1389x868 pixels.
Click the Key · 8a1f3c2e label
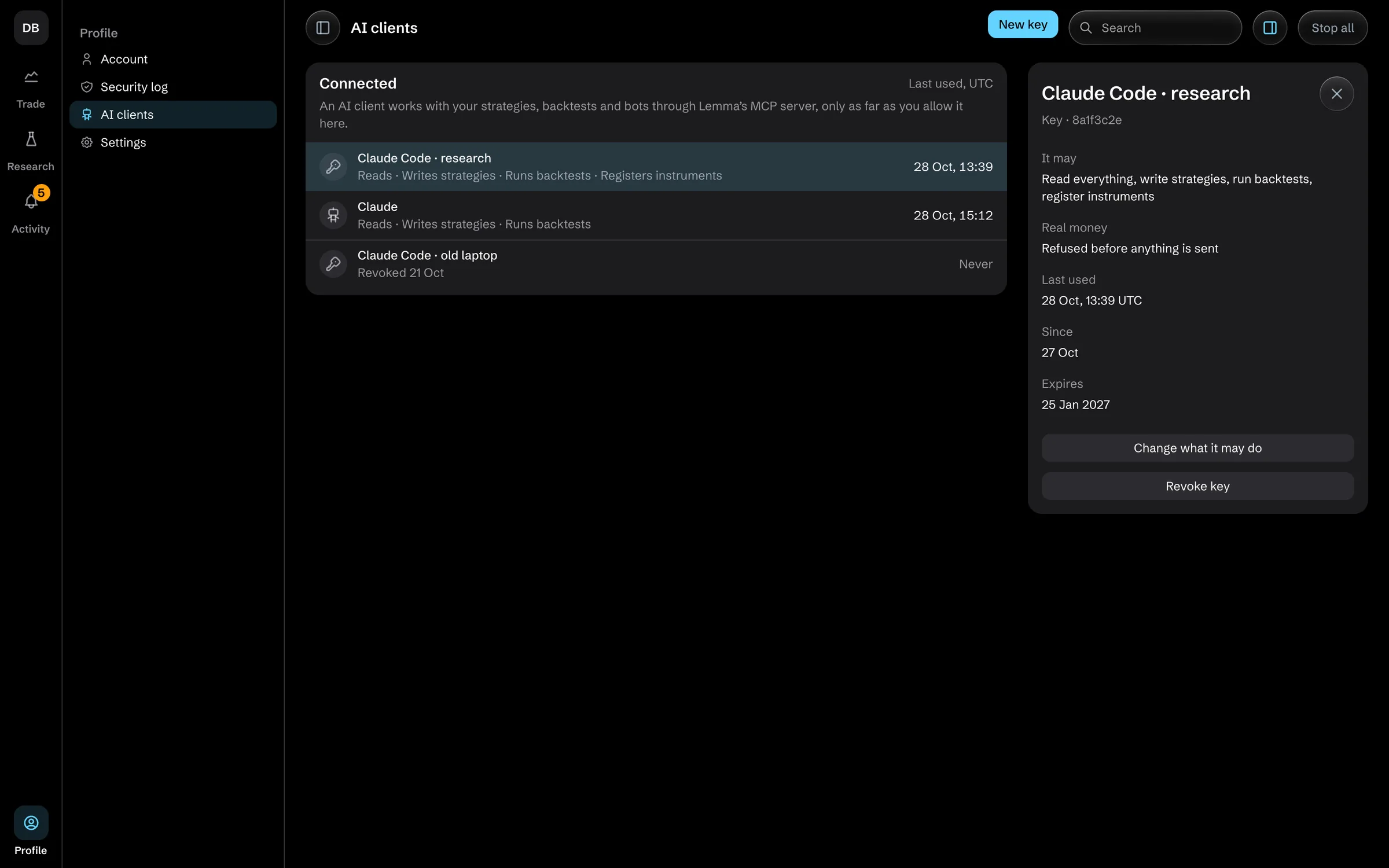pyautogui.click(x=1081, y=120)
